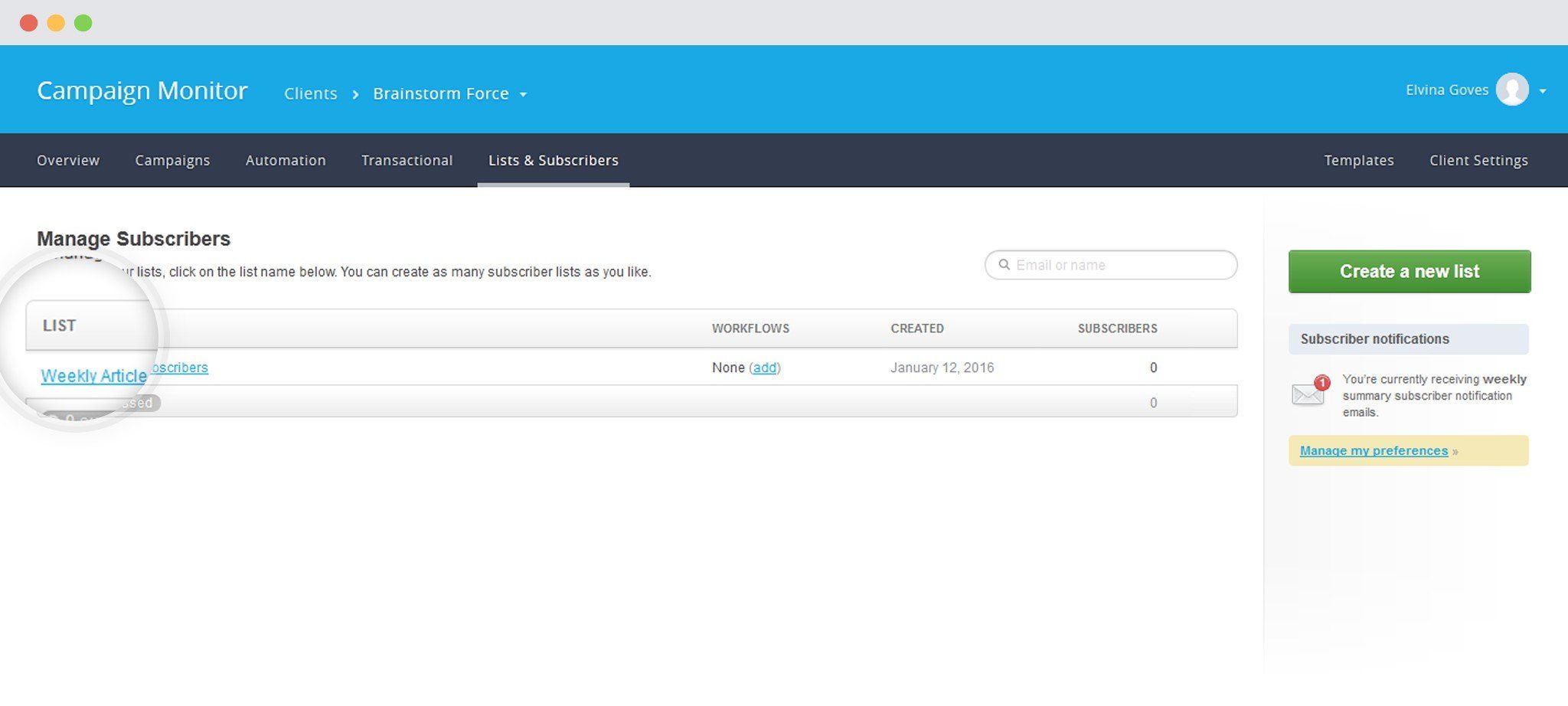Screen dimensions: 1568x706
Task: Click the LIST column header
Action: tap(59, 325)
